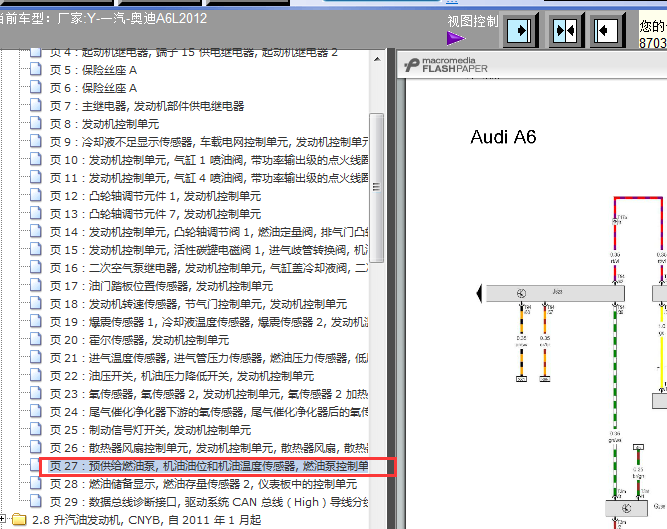Open 页 13 : 凸轮轴调节元件 7
The width and height of the screenshot is (667, 529).
point(155,214)
